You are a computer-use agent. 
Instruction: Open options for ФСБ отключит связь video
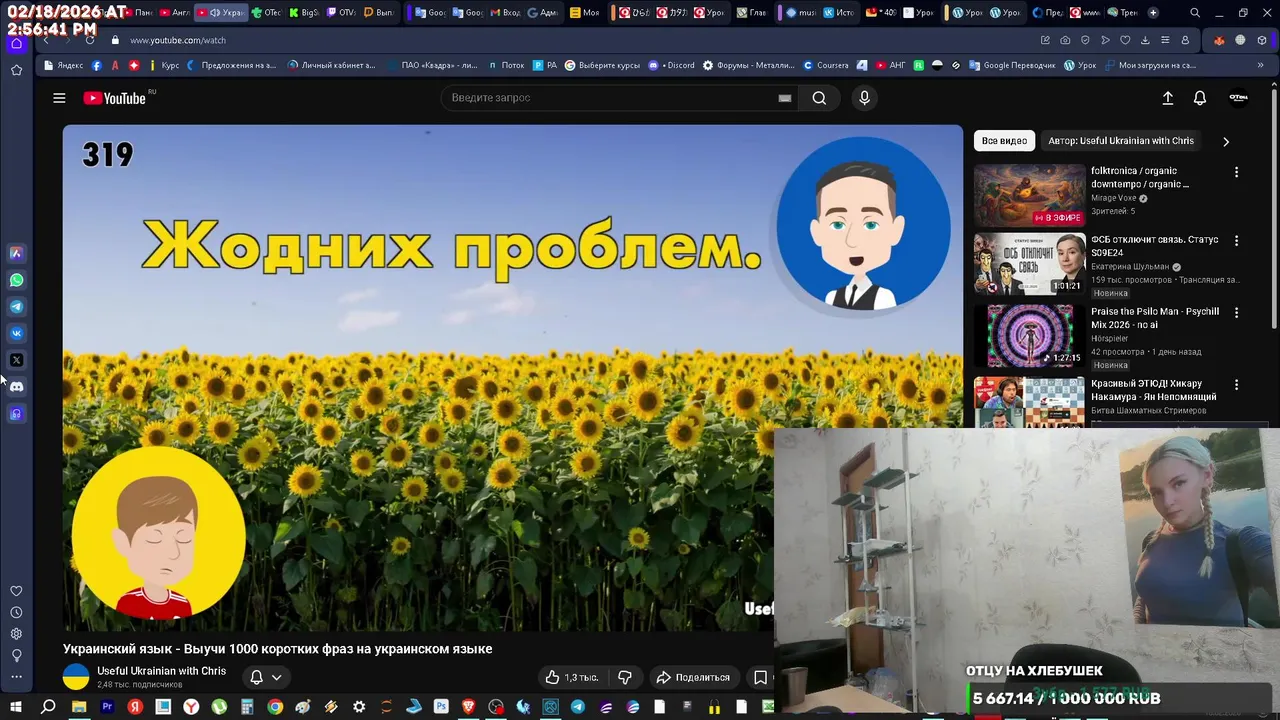coord(1236,241)
